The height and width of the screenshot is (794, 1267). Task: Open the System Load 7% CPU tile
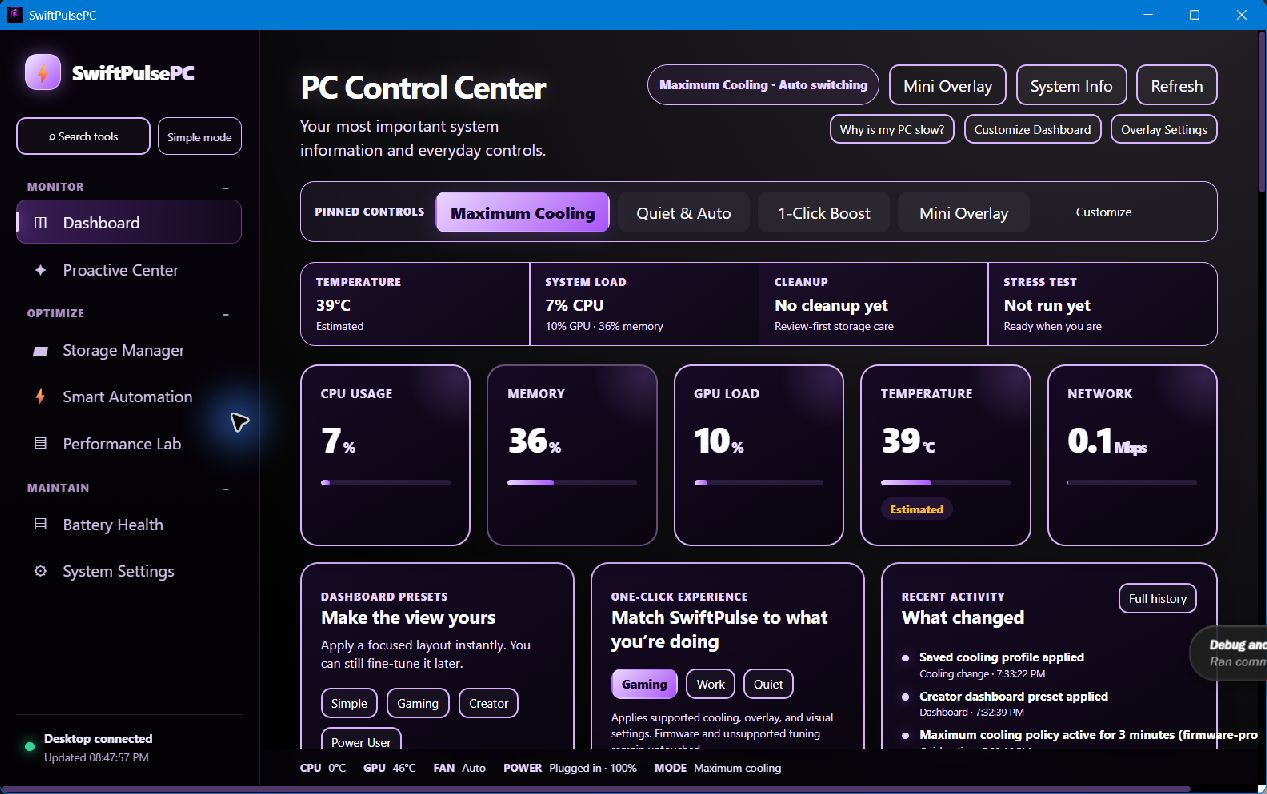click(x=644, y=304)
